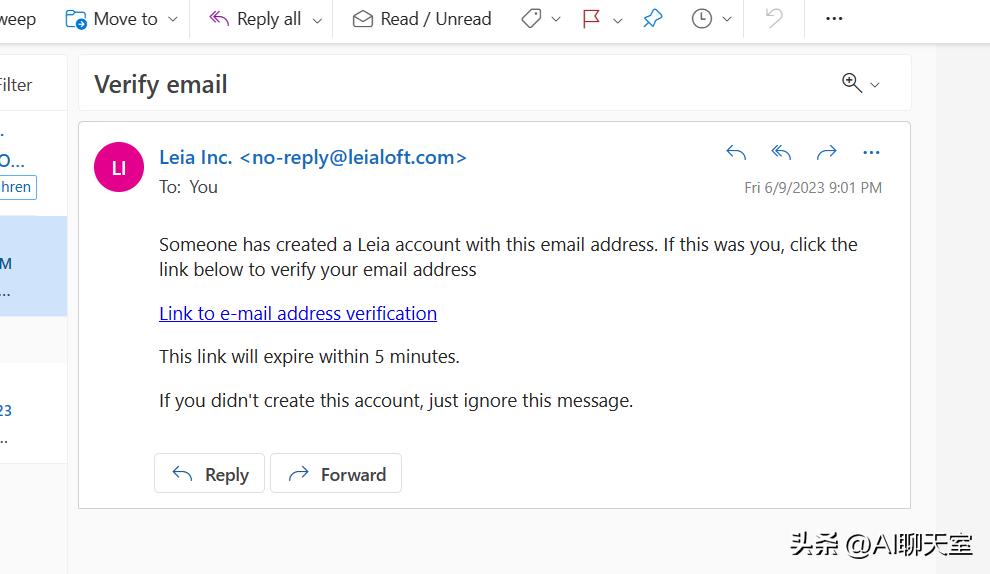Open more actions ellipsis in message header

(x=871, y=153)
